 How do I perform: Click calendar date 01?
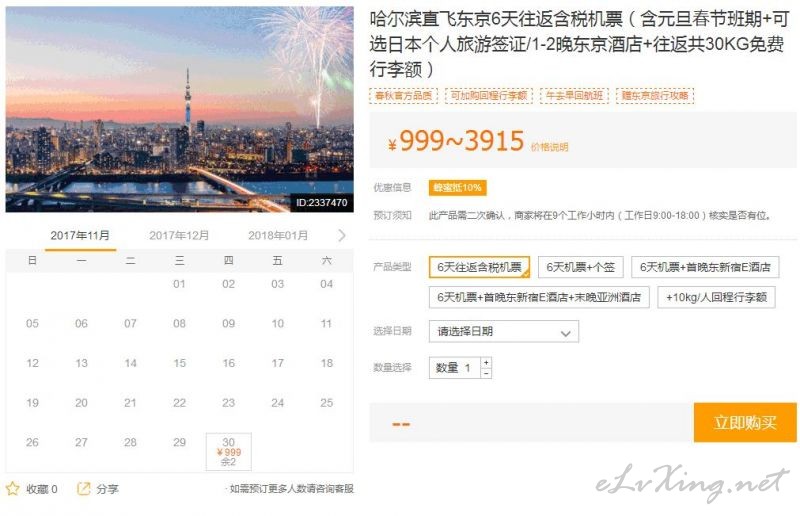click(180, 284)
